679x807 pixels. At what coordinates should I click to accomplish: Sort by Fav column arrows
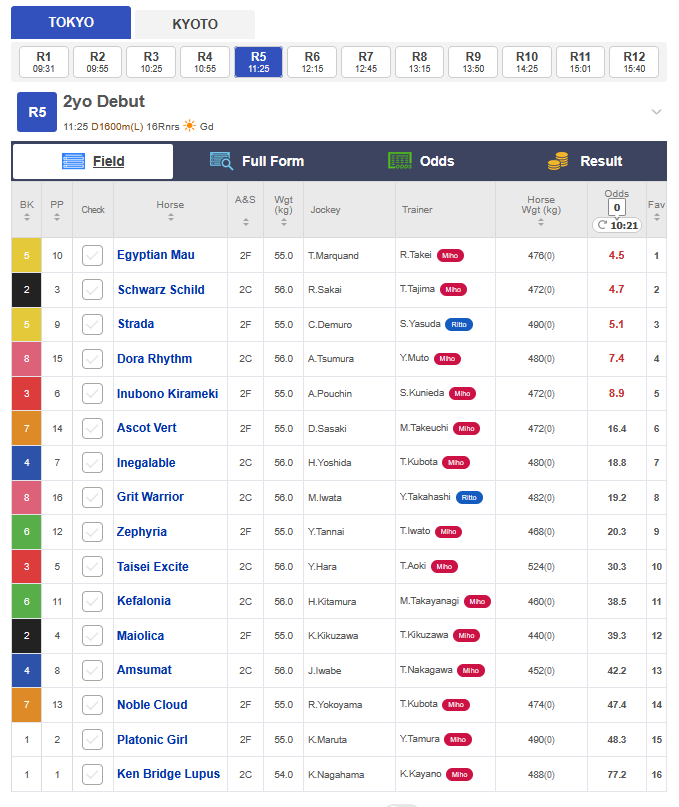656,218
